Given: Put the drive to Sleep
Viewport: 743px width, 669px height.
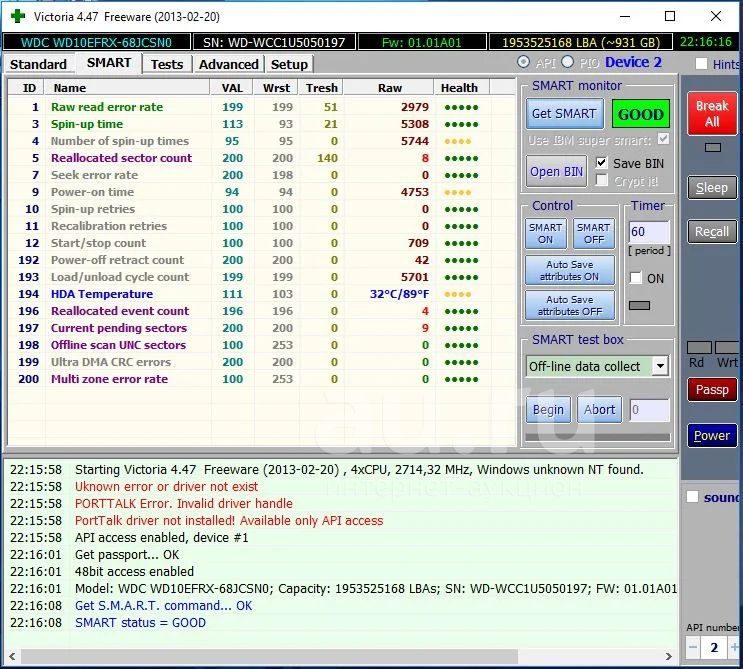Looking at the screenshot, I should pyautogui.click(x=712, y=188).
